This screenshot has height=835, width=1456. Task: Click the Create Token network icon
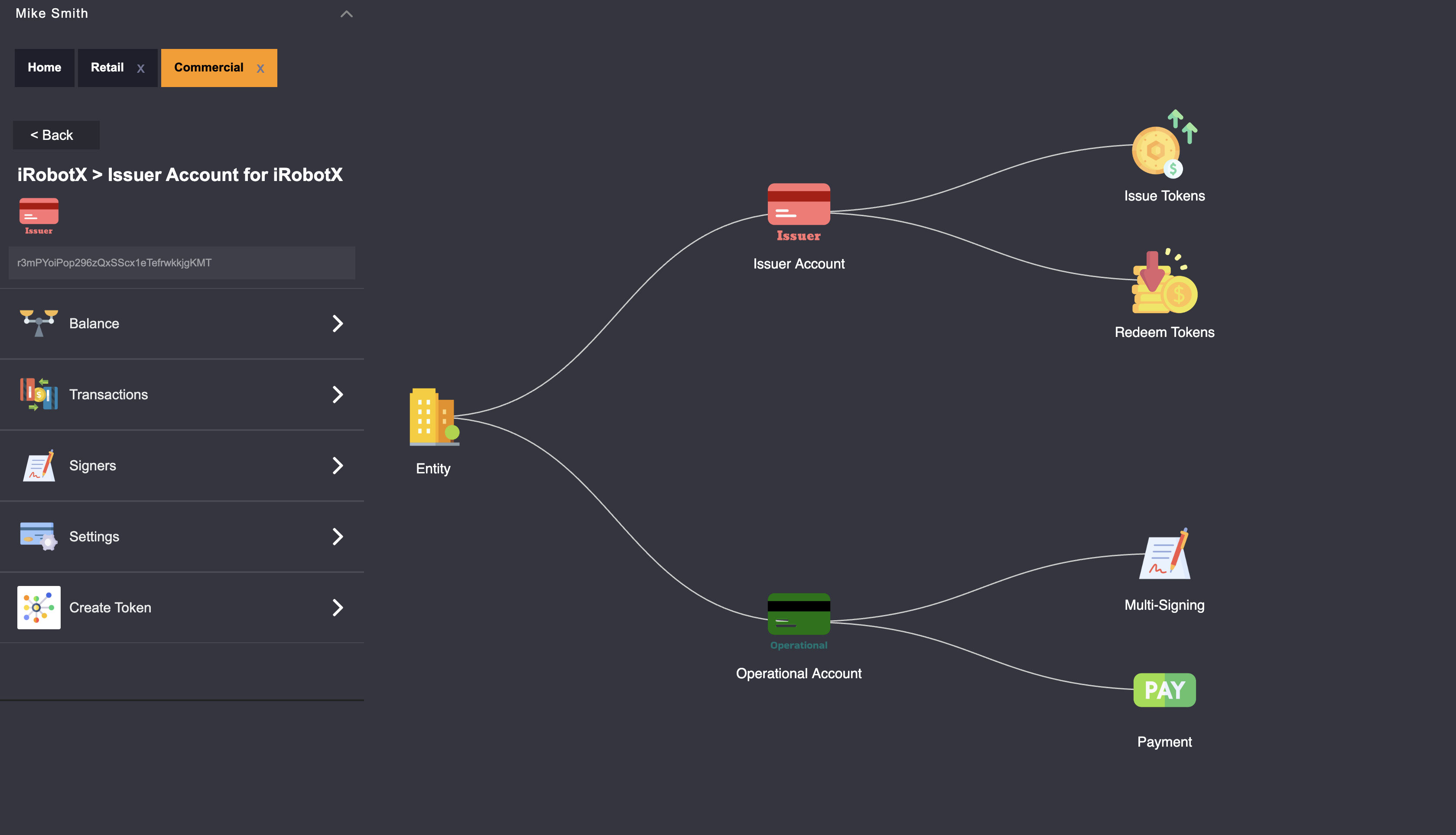click(x=39, y=607)
